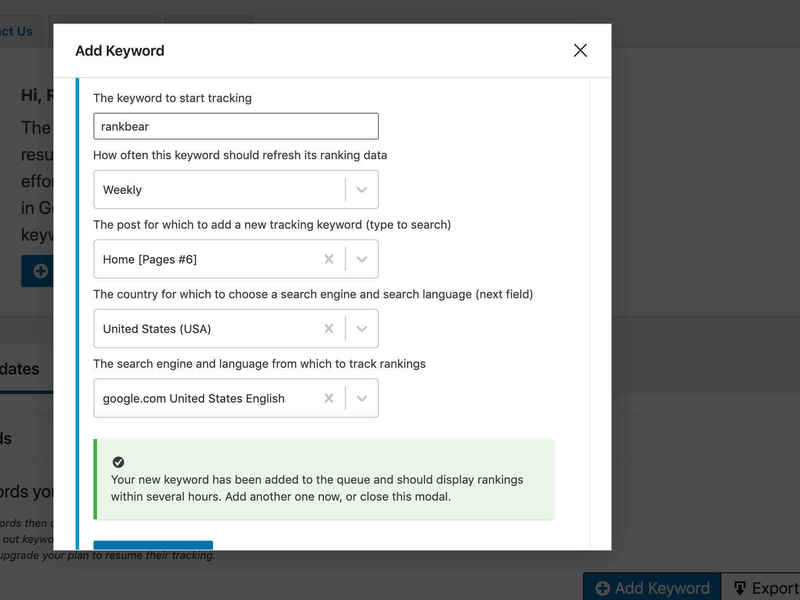
Task: Click the keyword input field containing rankbear
Action: coord(236,127)
